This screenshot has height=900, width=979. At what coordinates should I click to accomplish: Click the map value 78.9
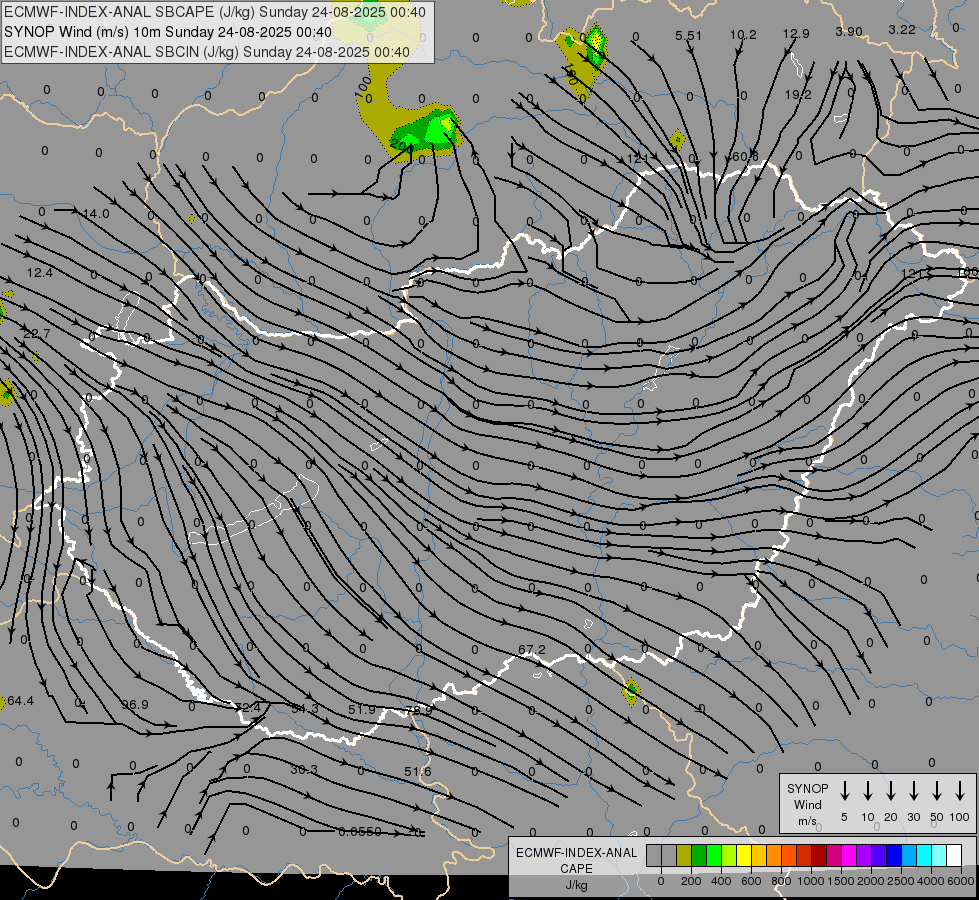click(418, 710)
